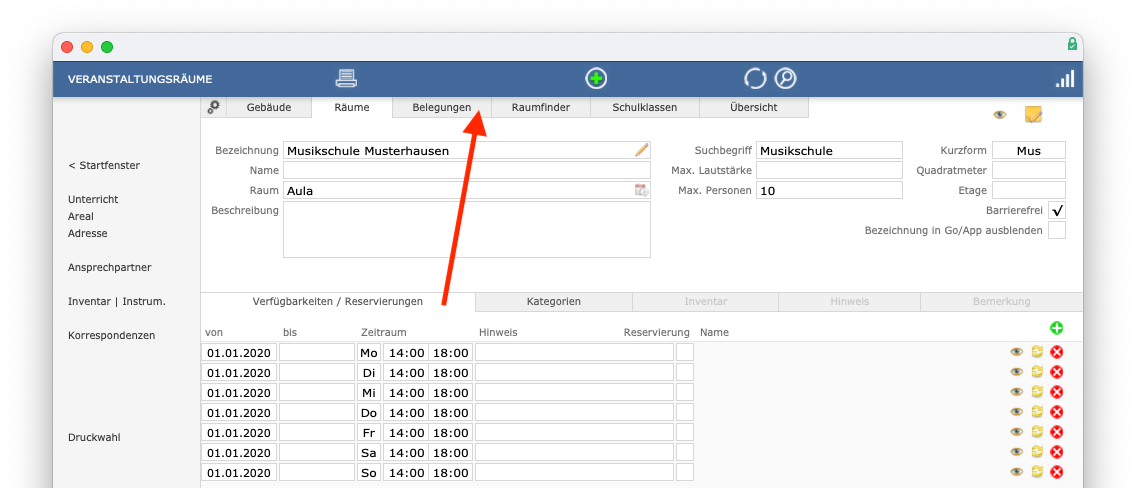Image resolution: width=1139 pixels, height=488 pixels.
Task: Click the eye icon next to note icon
Action: (1000, 115)
